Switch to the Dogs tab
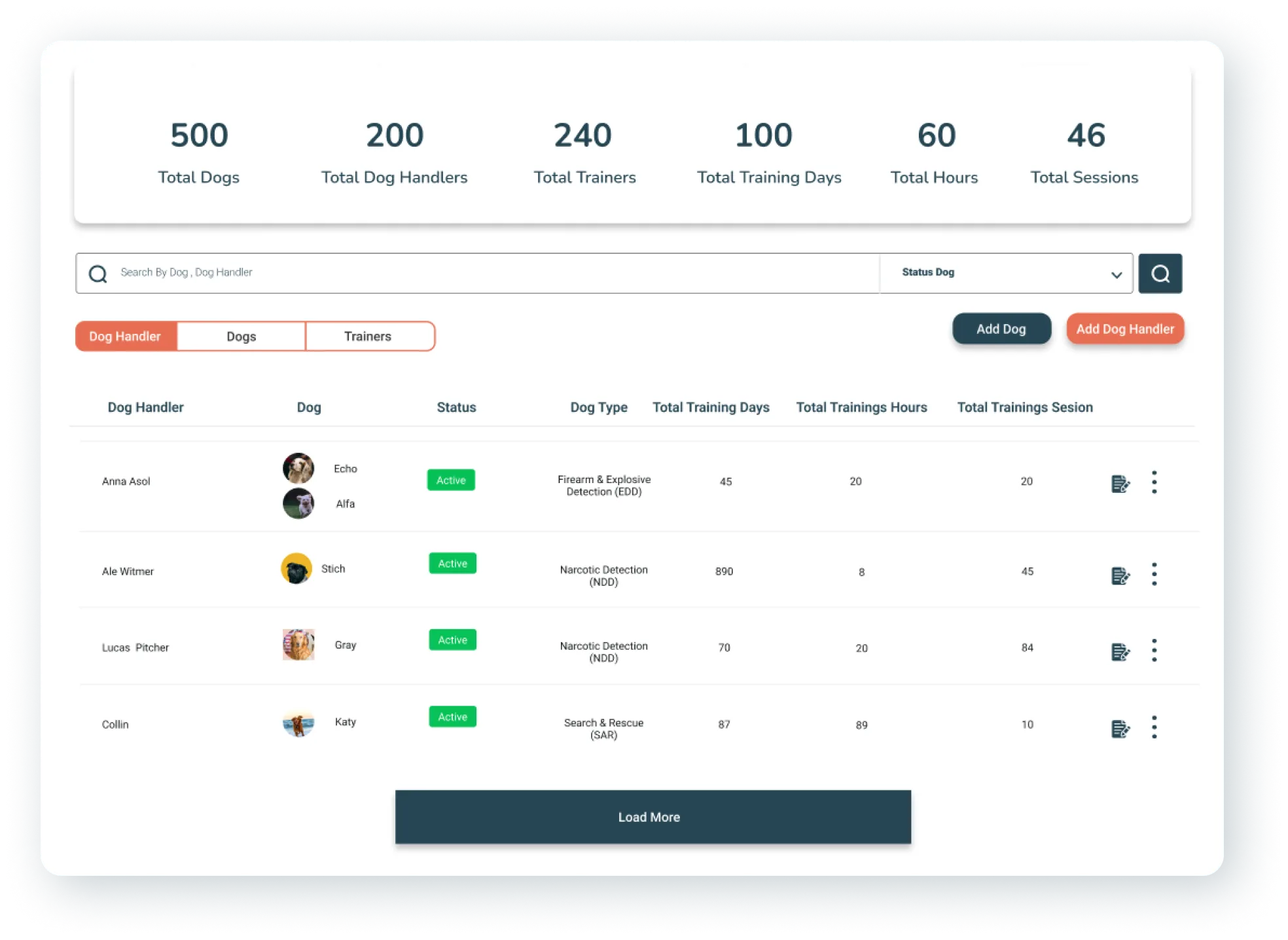Viewport: 1288px width, 940px height. (x=241, y=336)
